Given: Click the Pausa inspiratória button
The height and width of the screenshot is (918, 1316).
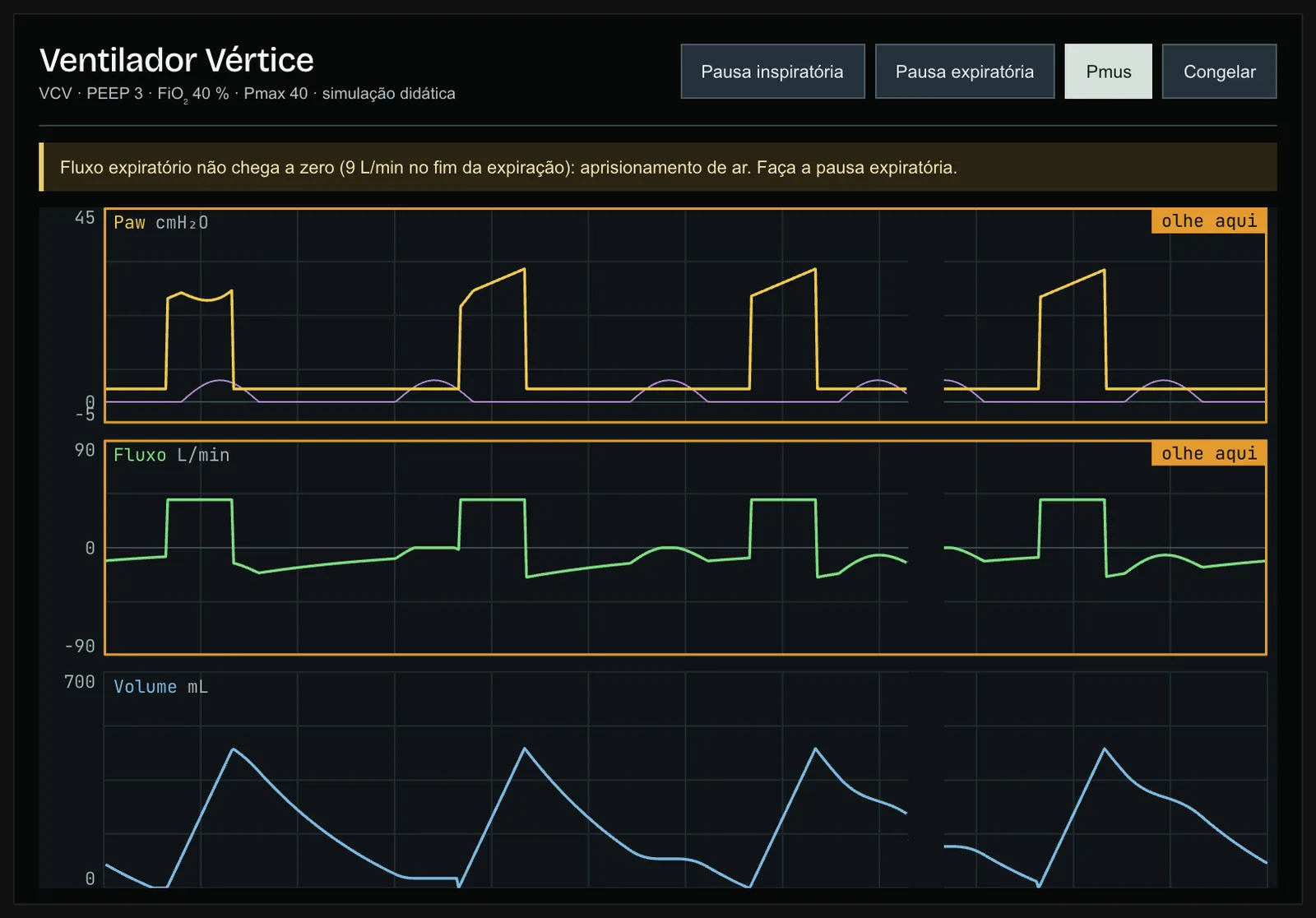Looking at the screenshot, I should (x=772, y=72).
